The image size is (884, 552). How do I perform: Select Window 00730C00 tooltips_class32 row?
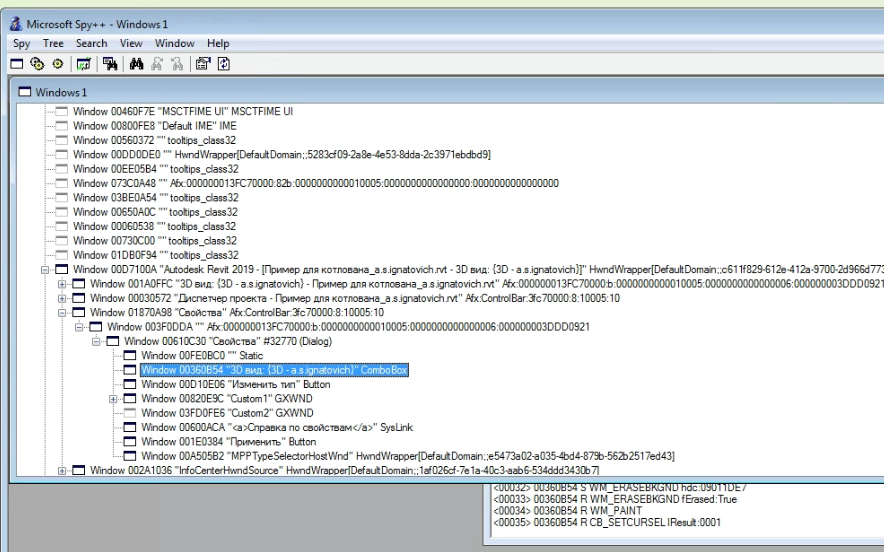pos(155,241)
